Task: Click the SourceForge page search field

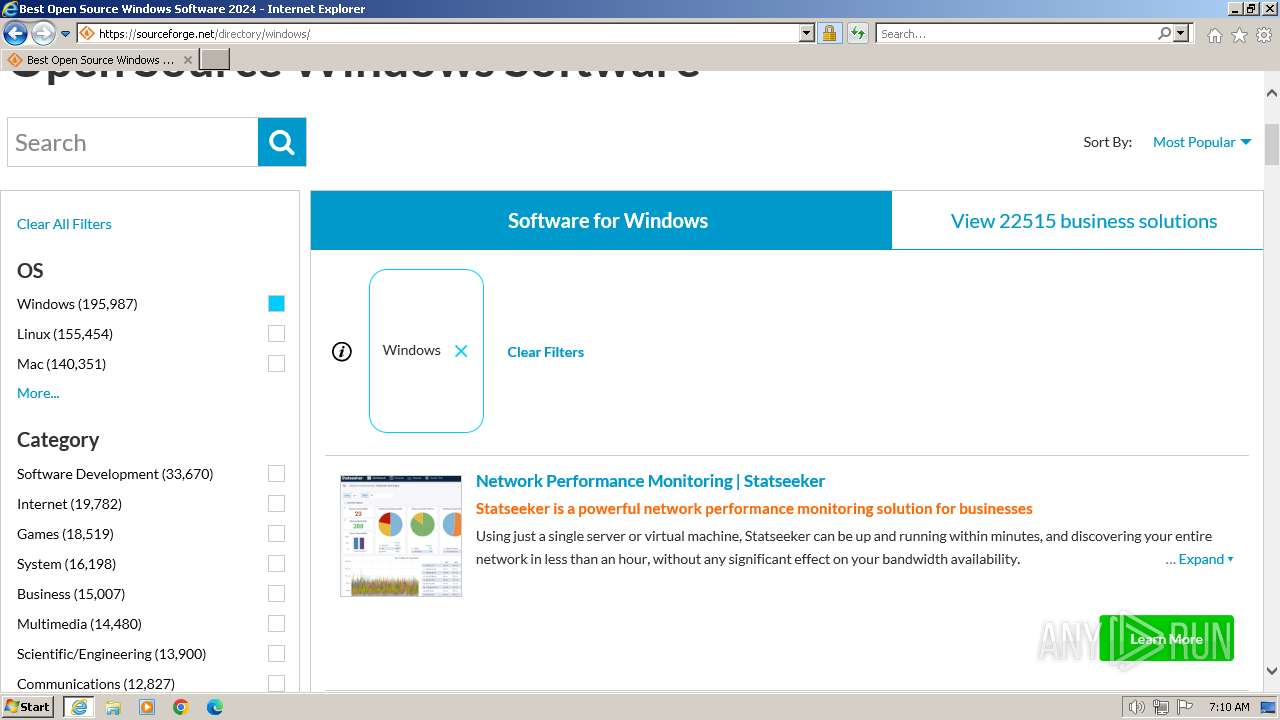Action: (x=132, y=142)
